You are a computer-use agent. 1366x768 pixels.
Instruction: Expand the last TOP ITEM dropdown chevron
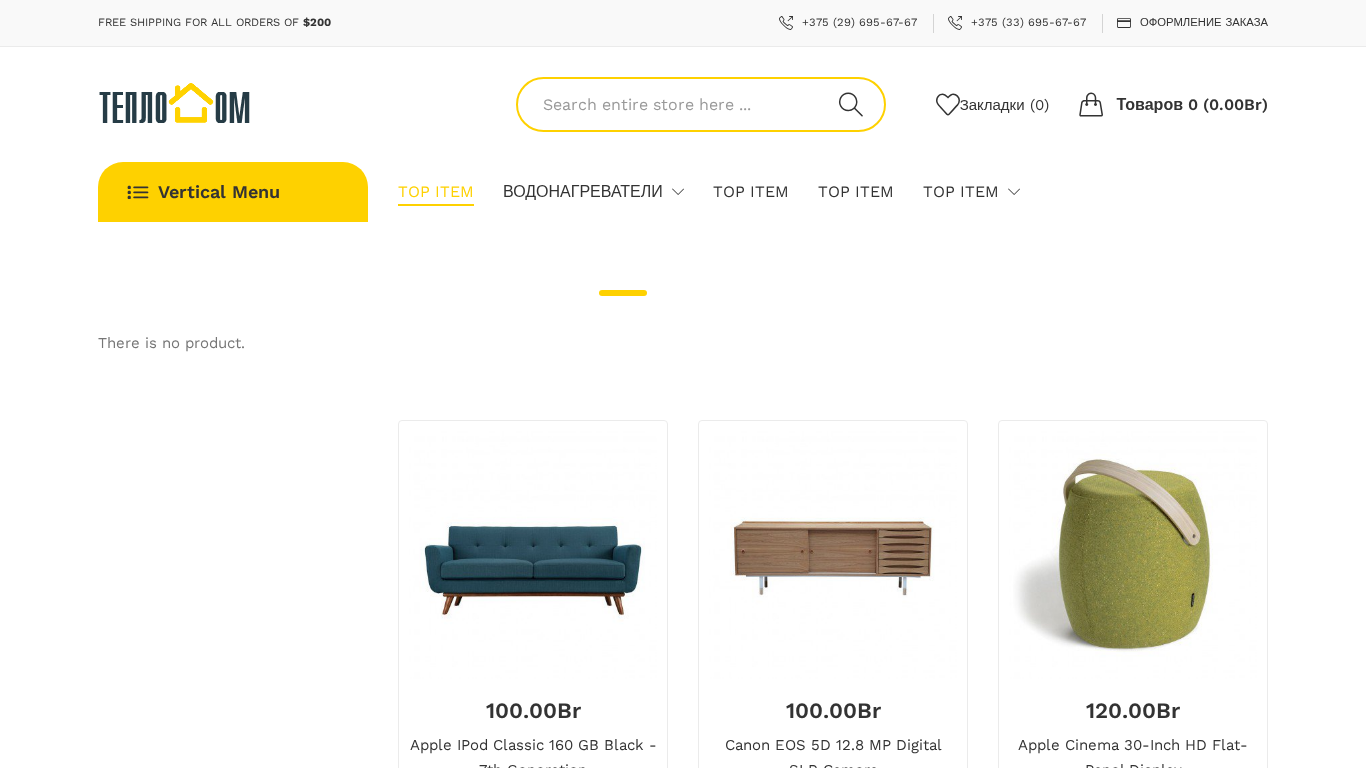tap(1014, 192)
